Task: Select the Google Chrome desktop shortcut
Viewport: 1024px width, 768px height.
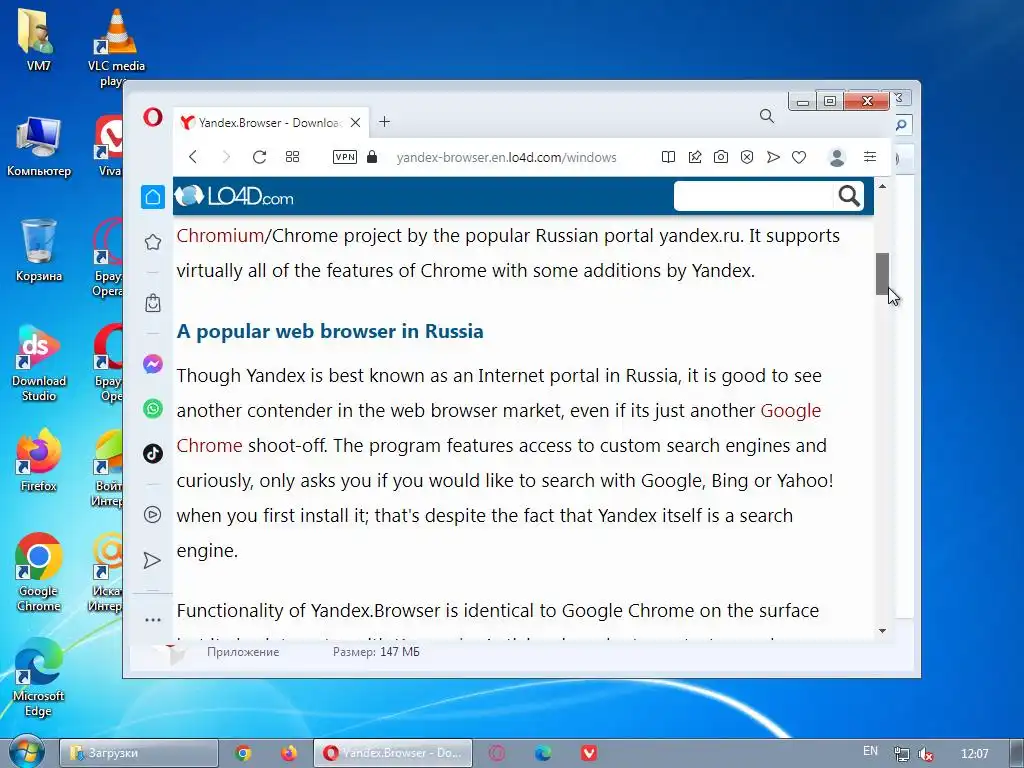Action: click(39, 573)
